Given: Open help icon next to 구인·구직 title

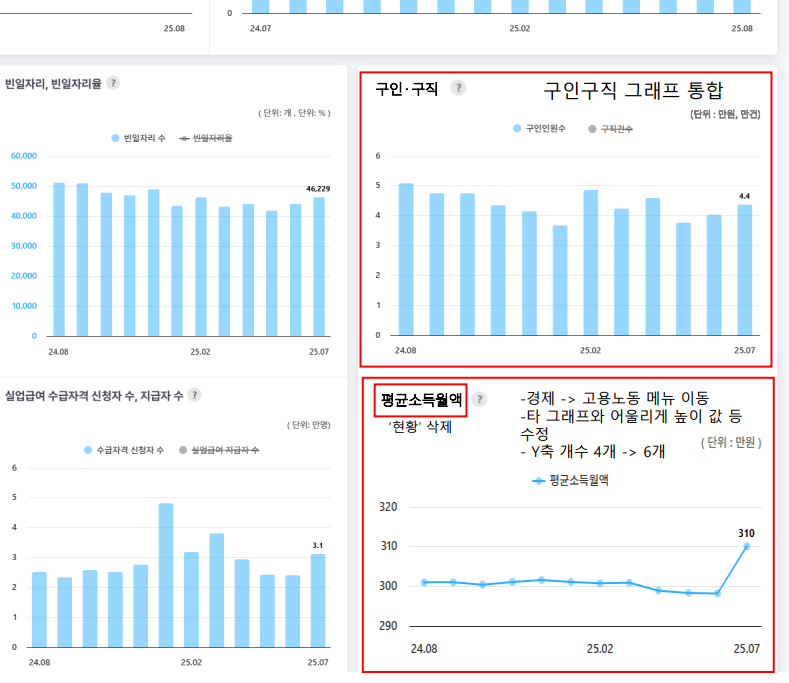Looking at the screenshot, I should pos(458,88).
